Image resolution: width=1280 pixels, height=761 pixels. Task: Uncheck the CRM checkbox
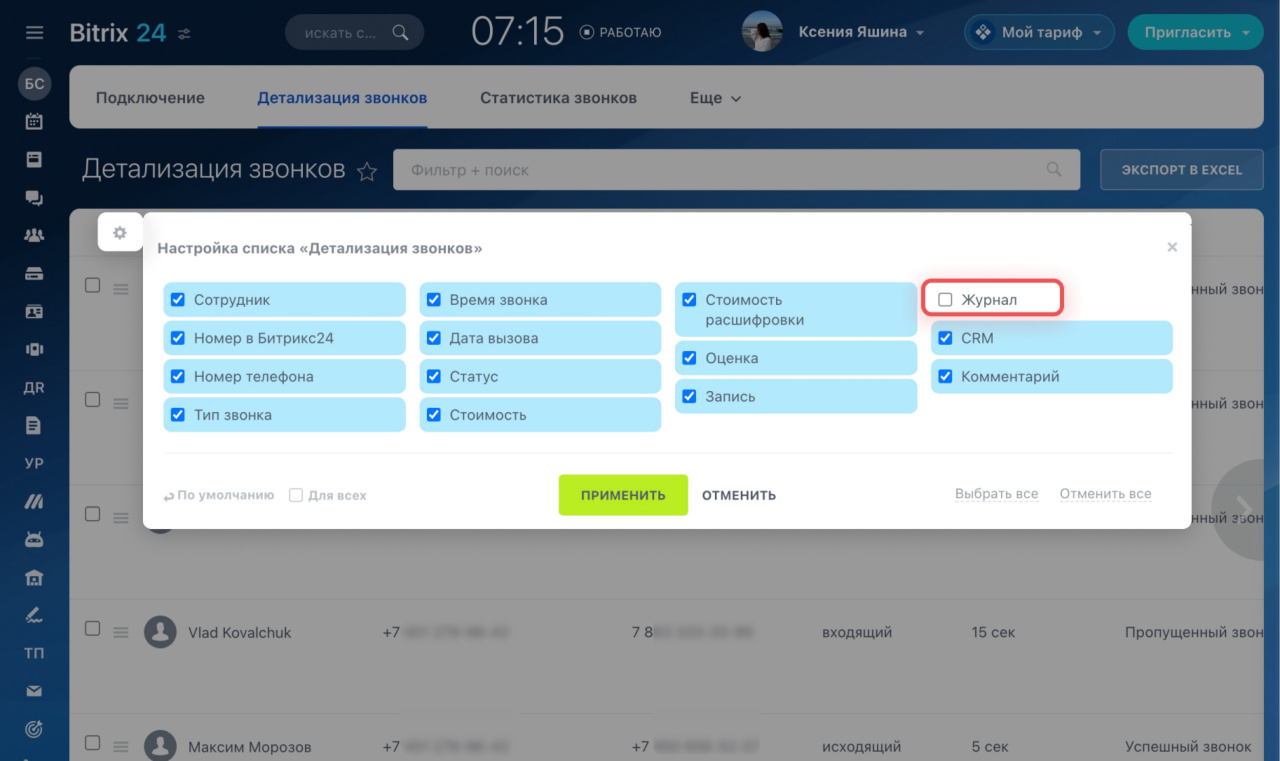(x=945, y=338)
